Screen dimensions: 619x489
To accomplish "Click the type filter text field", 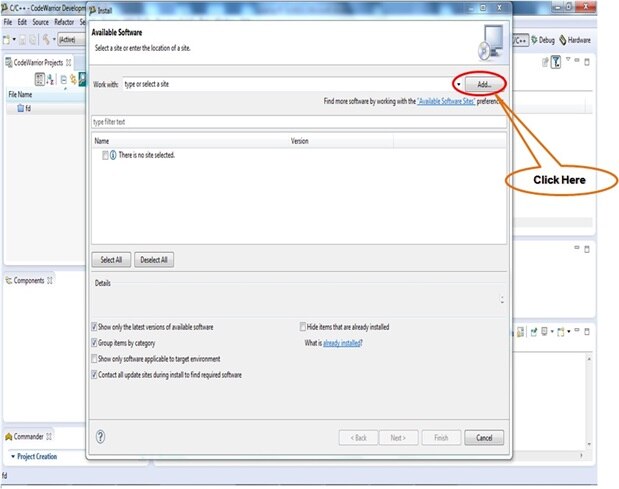I will 299,122.
